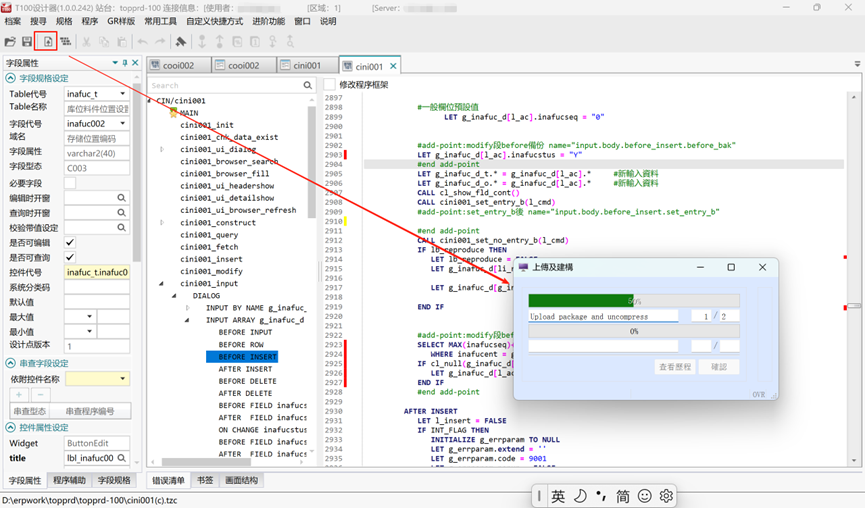Switch to the 程序辅助 bottom tab
This screenshot has width=865, height=508.
coord(70,480)
